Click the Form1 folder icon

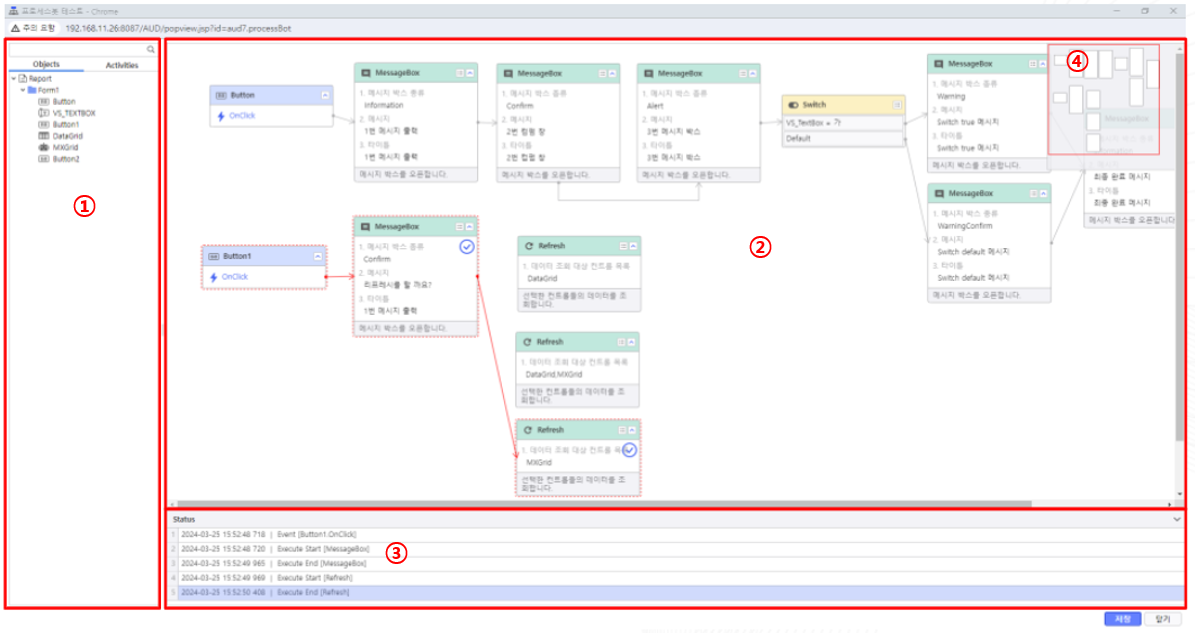tap(32, 90)
